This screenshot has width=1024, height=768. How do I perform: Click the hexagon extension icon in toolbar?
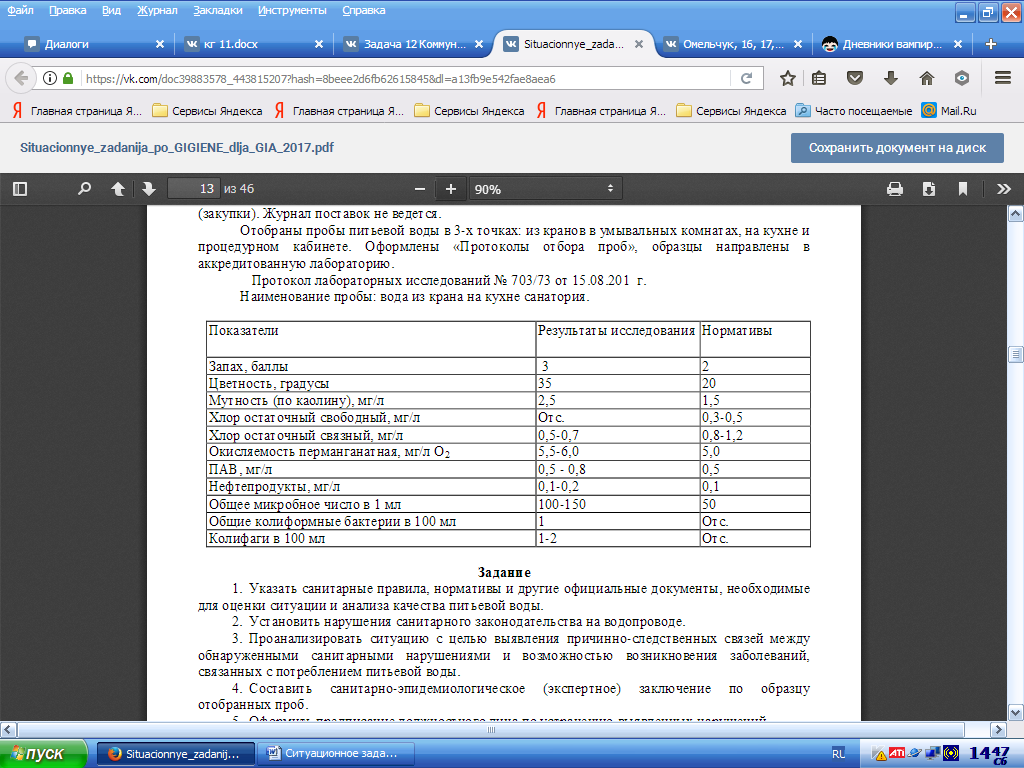[961, 78]
